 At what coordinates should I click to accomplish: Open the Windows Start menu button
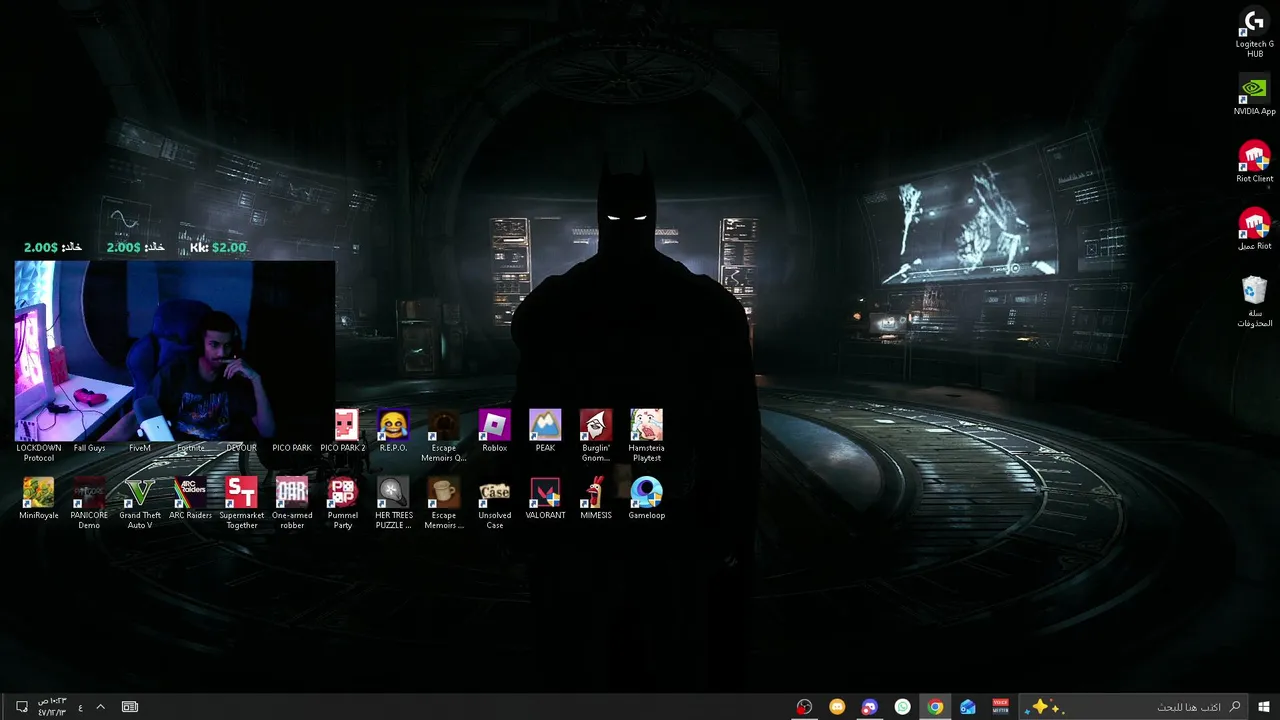(x=1264, y=707)
